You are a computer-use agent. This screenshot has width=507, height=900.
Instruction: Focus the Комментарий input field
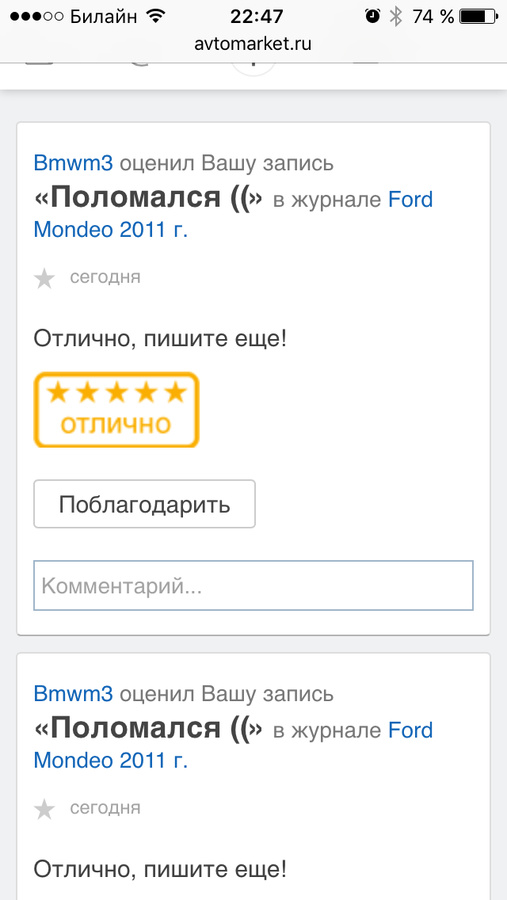[x=253, y=585]
